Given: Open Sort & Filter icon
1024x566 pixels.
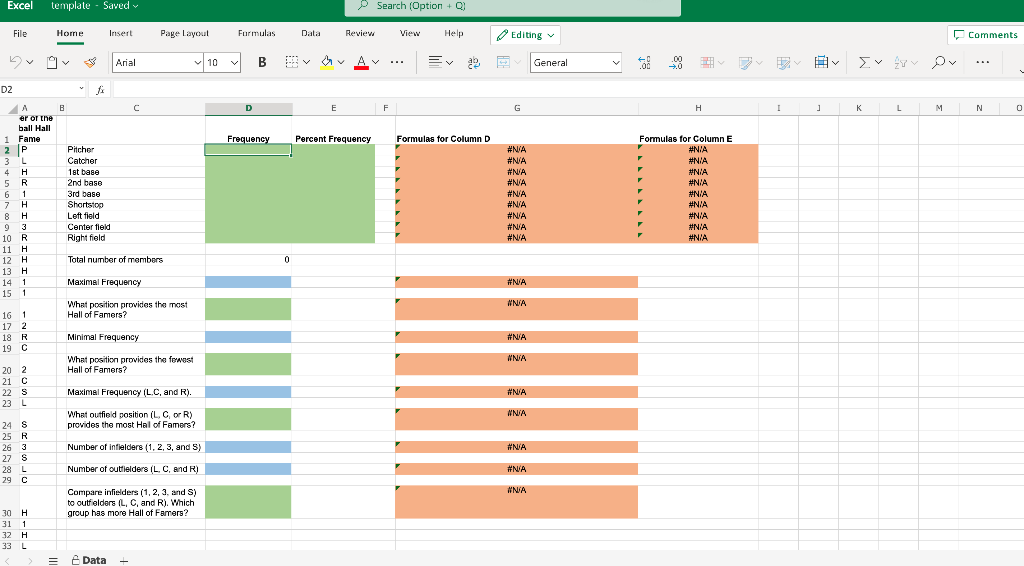Looking at the screenshot, I should click(x=901, y=62).
